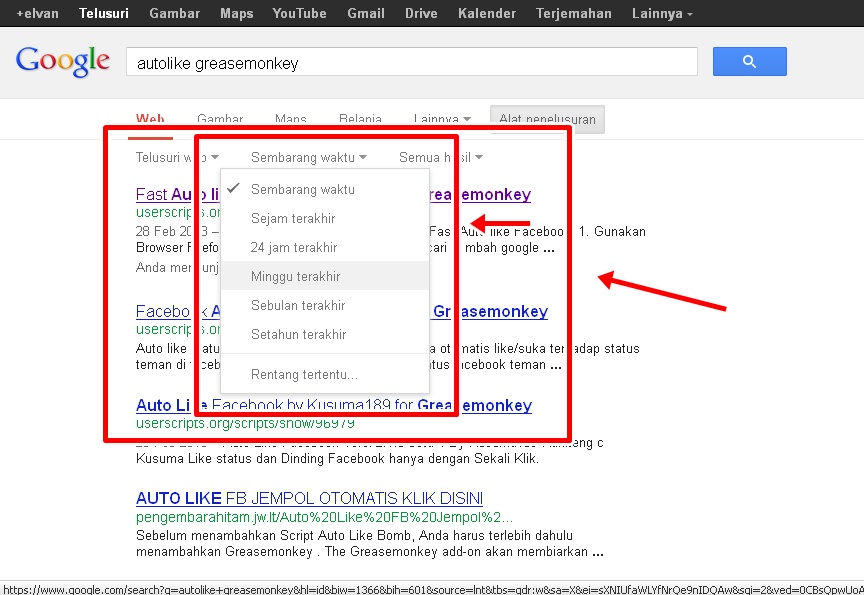Open Terjemahan in the top black bar
Viewport: 864px width, 595px height.
[x=574, y=13]
